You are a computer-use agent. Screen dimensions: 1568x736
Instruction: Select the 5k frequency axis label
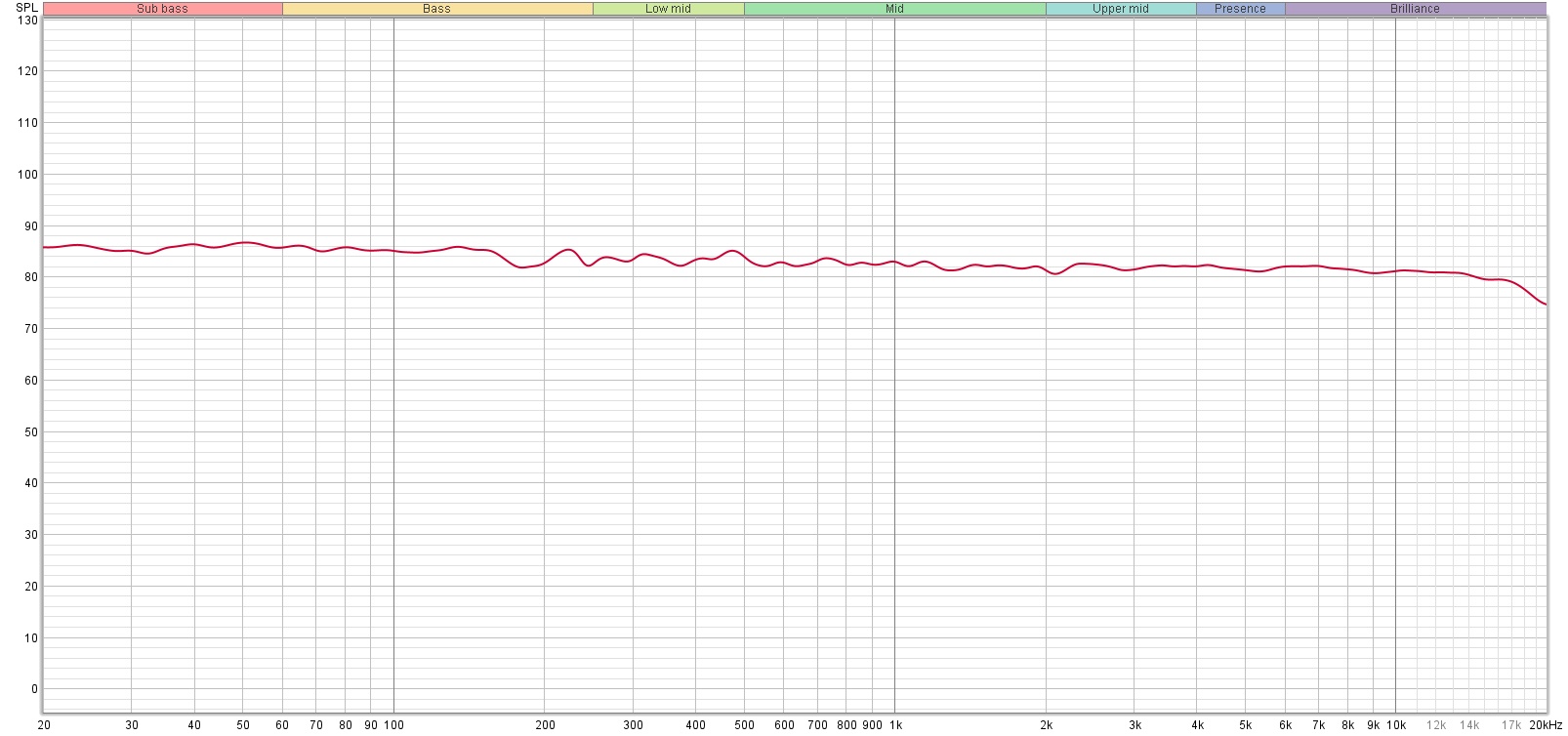tap(1245, 725)
